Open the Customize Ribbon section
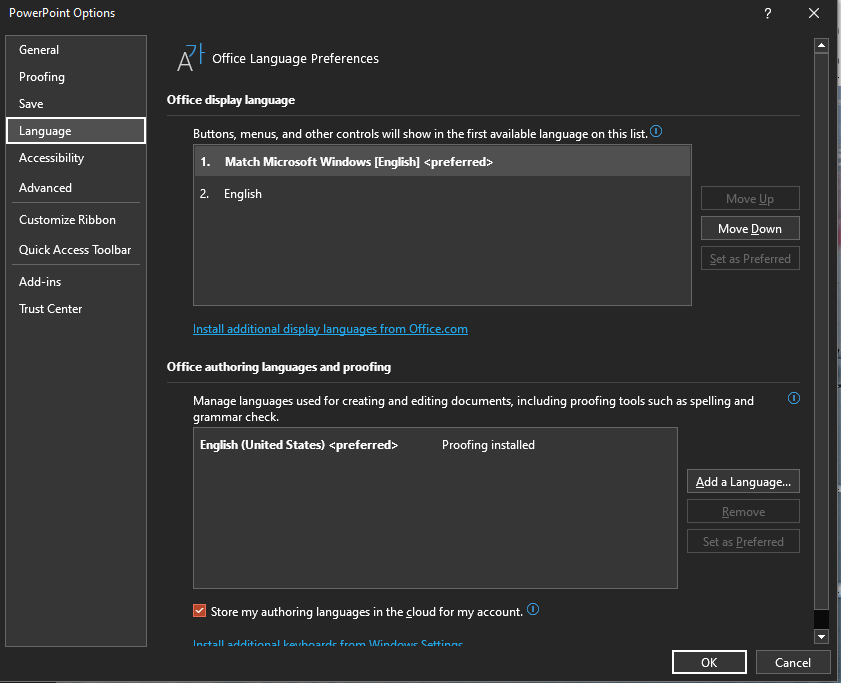The width and height of the screenshot is (841, 683). [66, 219]
